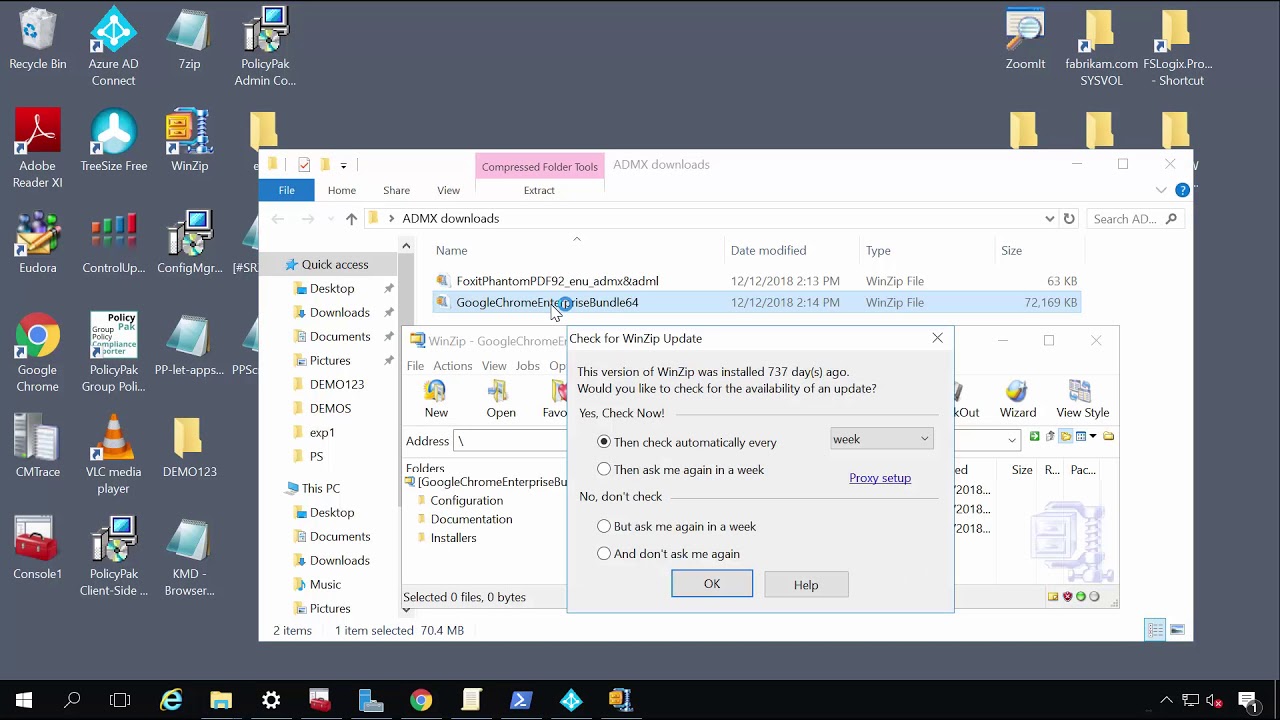The image size is (1280, 720).
Task: Select the PolicyPak Admin Console desktop icon
Action: 265,48
